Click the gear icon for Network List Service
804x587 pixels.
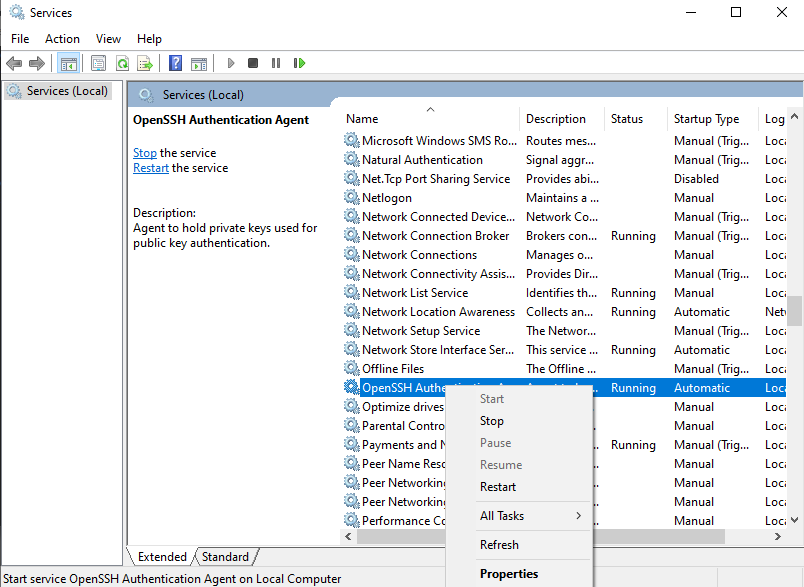352,292
